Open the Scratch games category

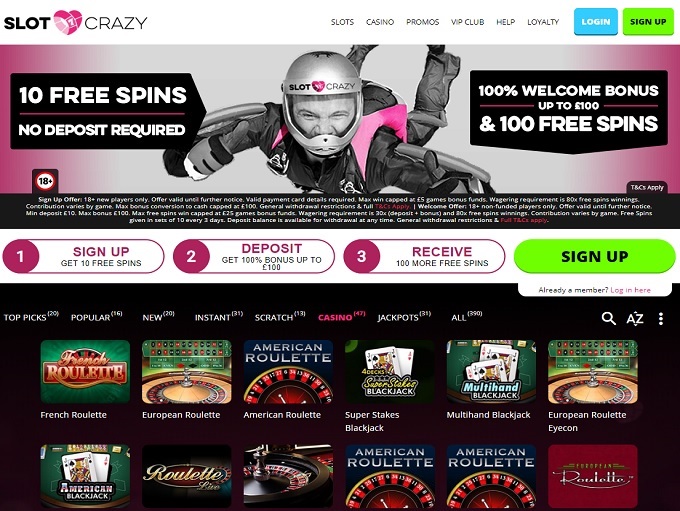coord(280,317)
